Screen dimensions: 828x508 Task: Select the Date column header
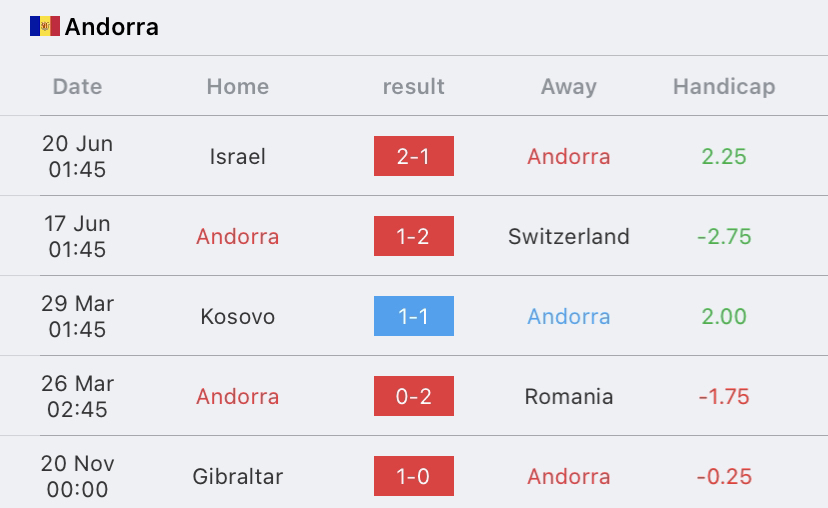tap(77, 87)
